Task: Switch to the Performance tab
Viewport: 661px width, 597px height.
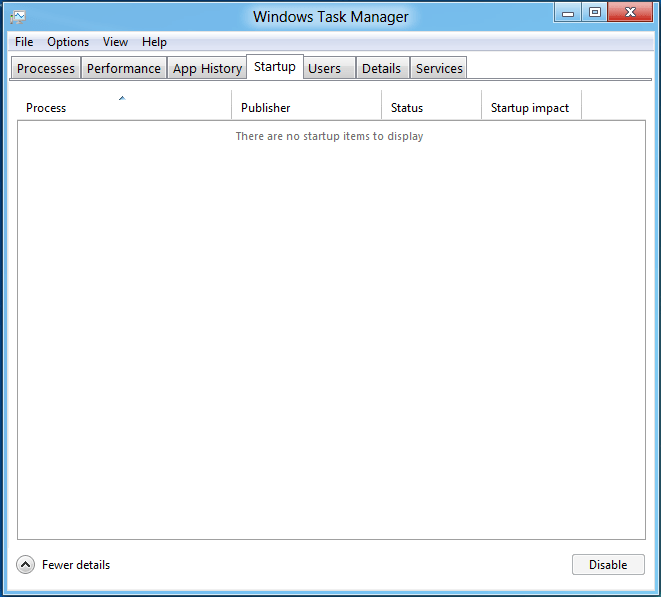Action: [124, 68]
